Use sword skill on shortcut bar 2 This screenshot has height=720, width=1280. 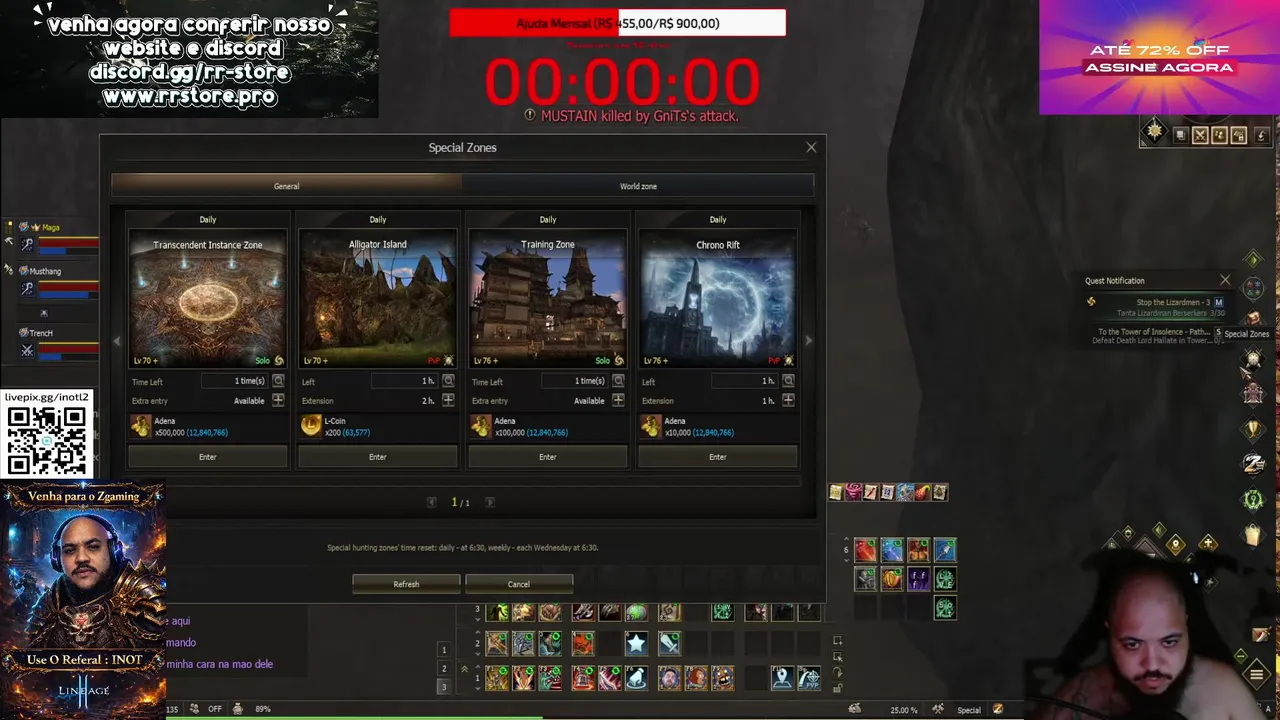[669, 643]
